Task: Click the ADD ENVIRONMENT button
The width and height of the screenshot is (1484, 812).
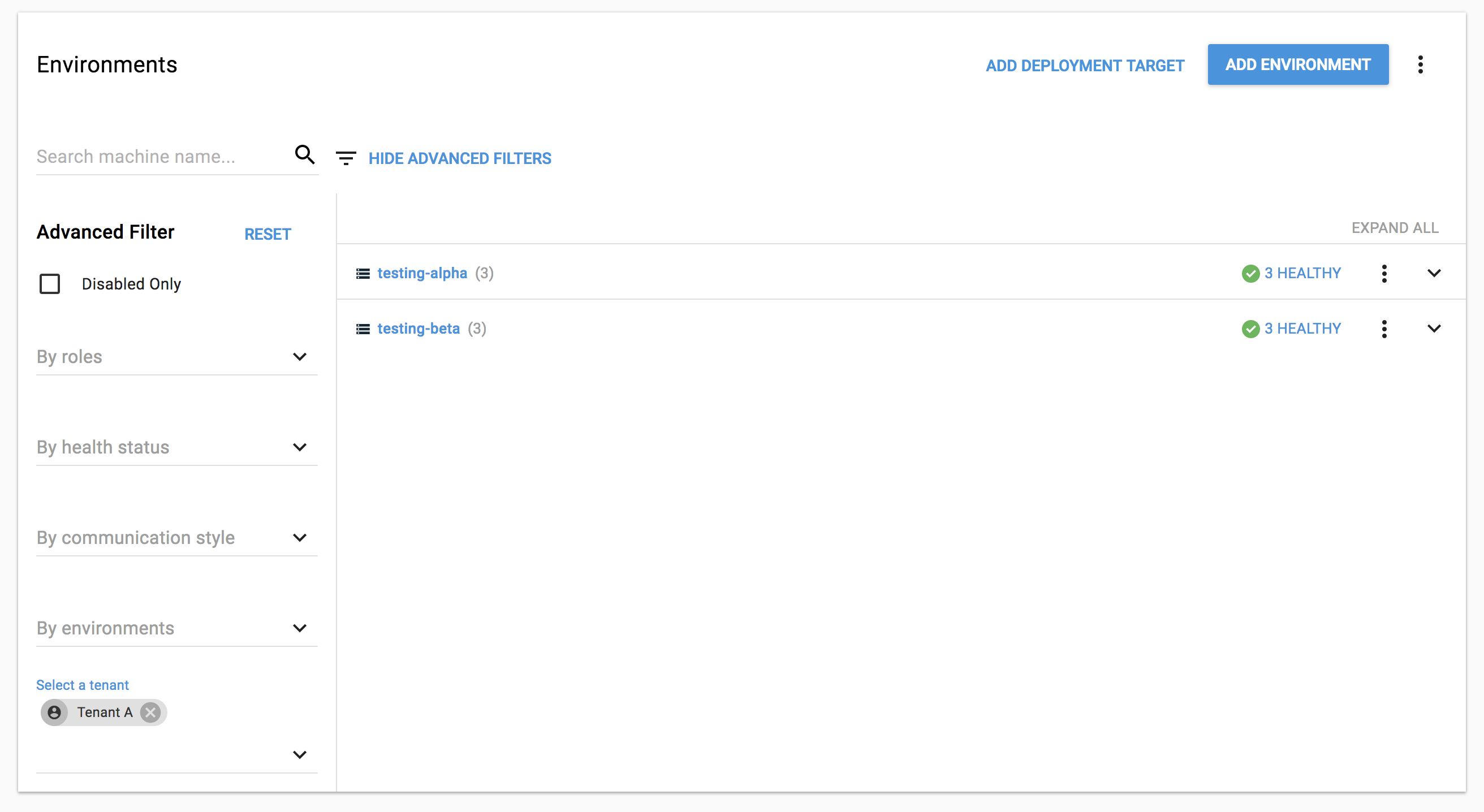Action: [x=1297, y=64]
